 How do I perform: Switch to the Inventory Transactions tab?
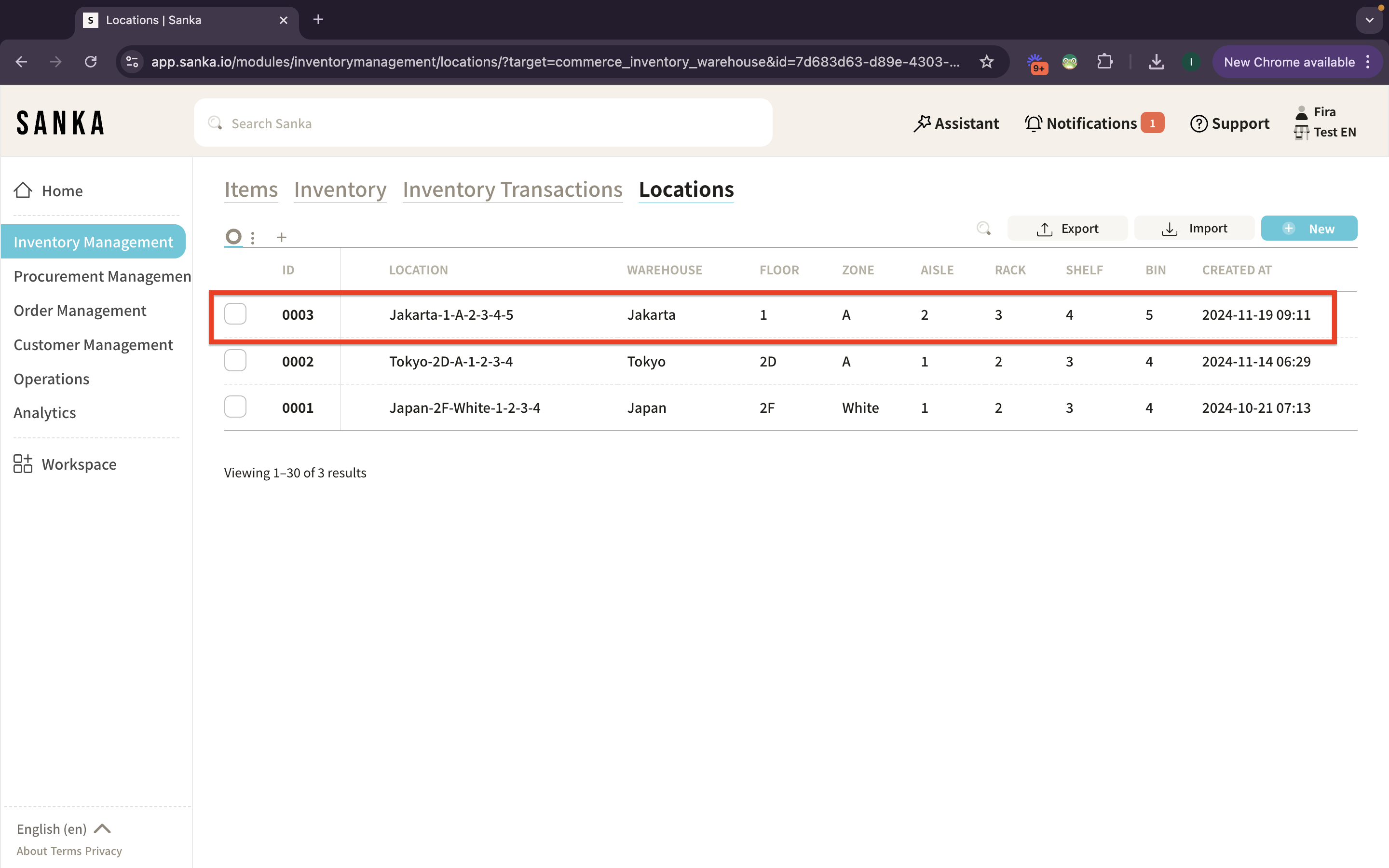pos(512,190)
